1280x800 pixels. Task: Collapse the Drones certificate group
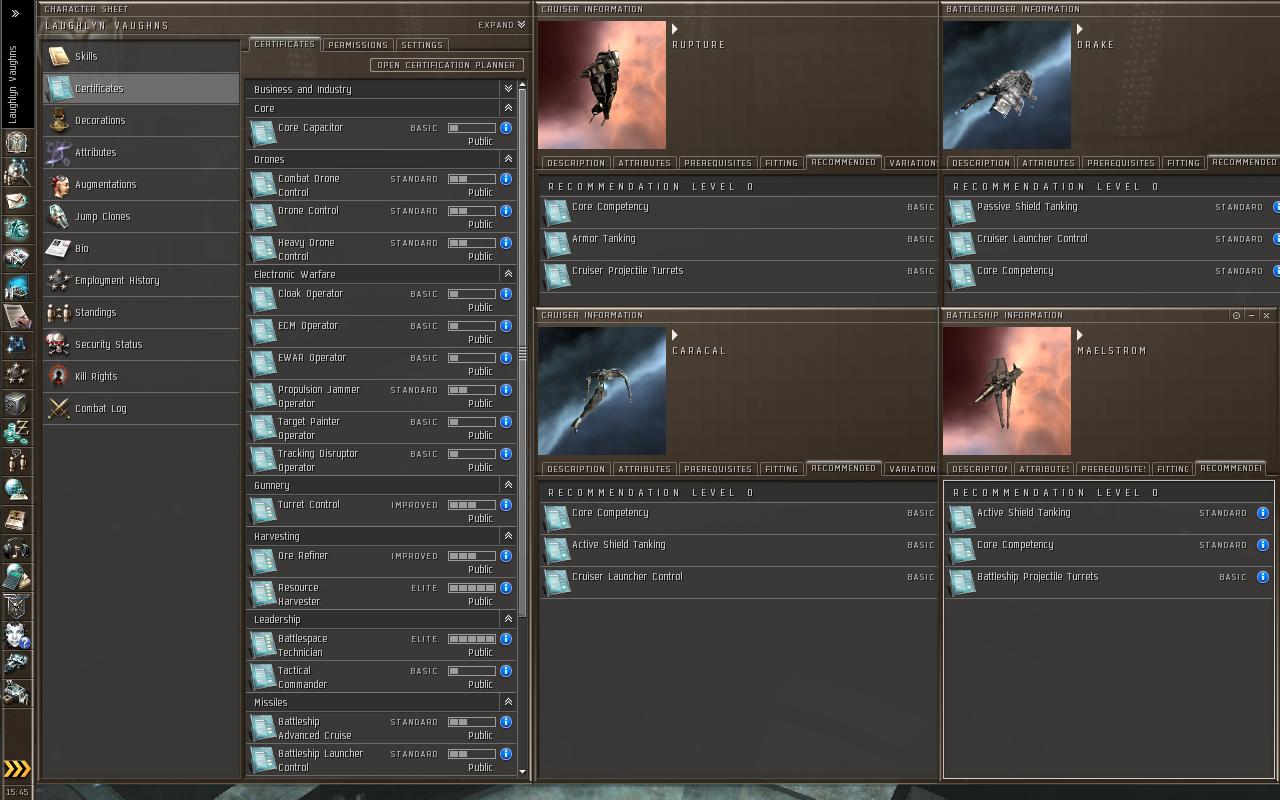508,159
